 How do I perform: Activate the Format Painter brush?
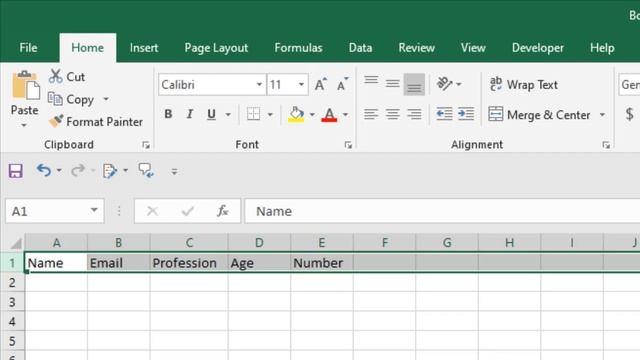tap(96, 122)
